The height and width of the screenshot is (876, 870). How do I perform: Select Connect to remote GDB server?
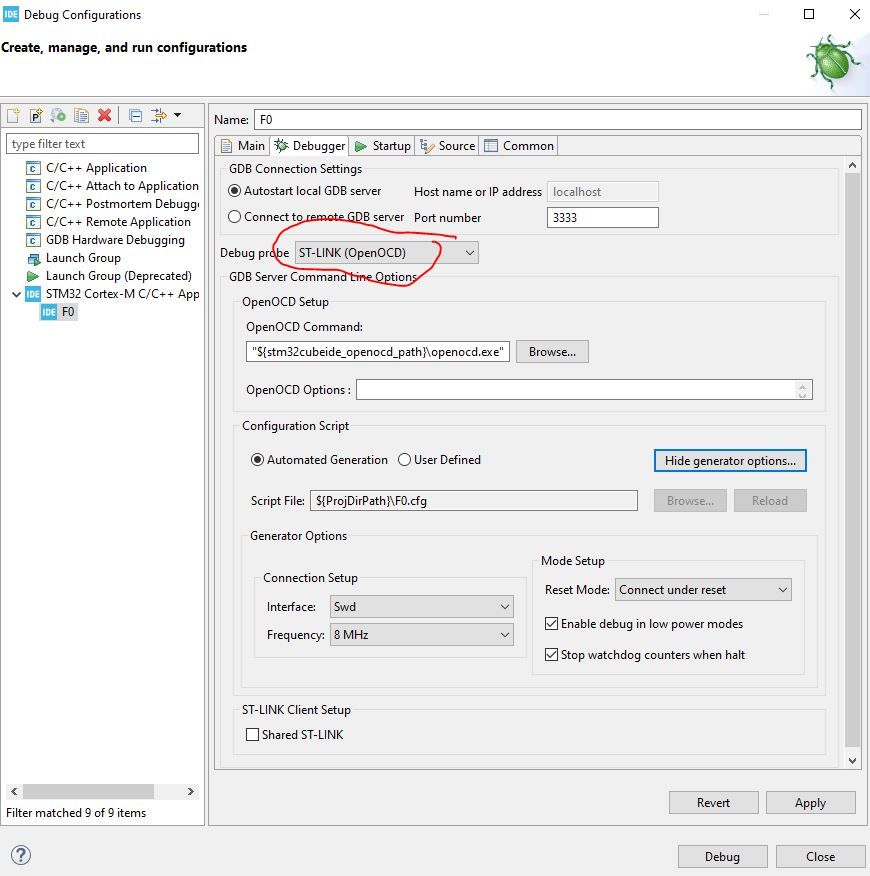(x=316, y=217)
